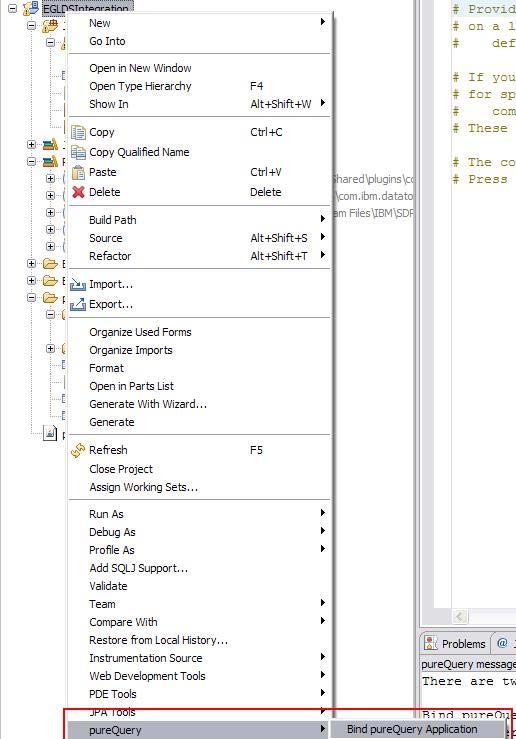Collapse the EGLDSIntegration project tree node
Image resolution: width=516 pixels, height=739 pixels.
point(13,8)
